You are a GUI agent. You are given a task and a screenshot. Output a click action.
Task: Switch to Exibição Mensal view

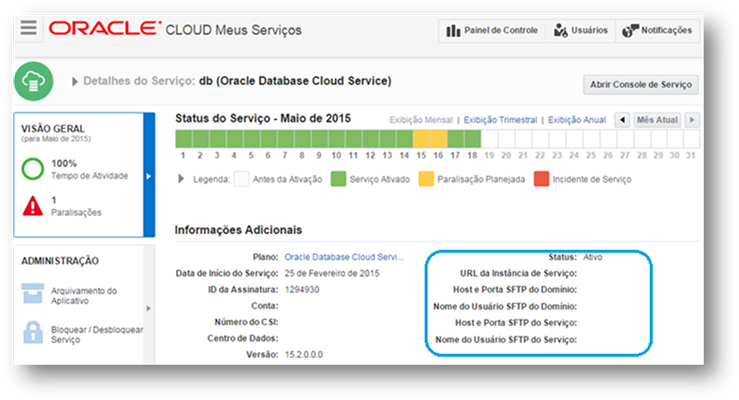coord(420,120)
